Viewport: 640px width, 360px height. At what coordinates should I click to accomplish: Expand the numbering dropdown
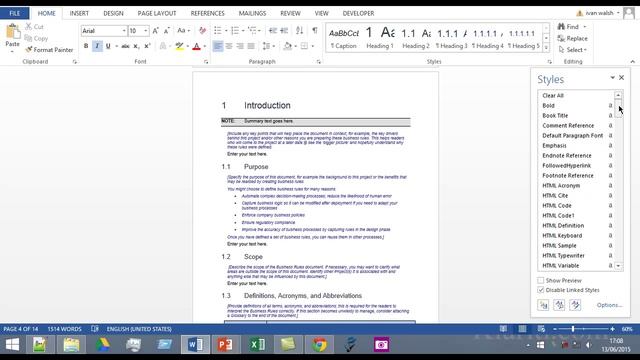[243, 31]
